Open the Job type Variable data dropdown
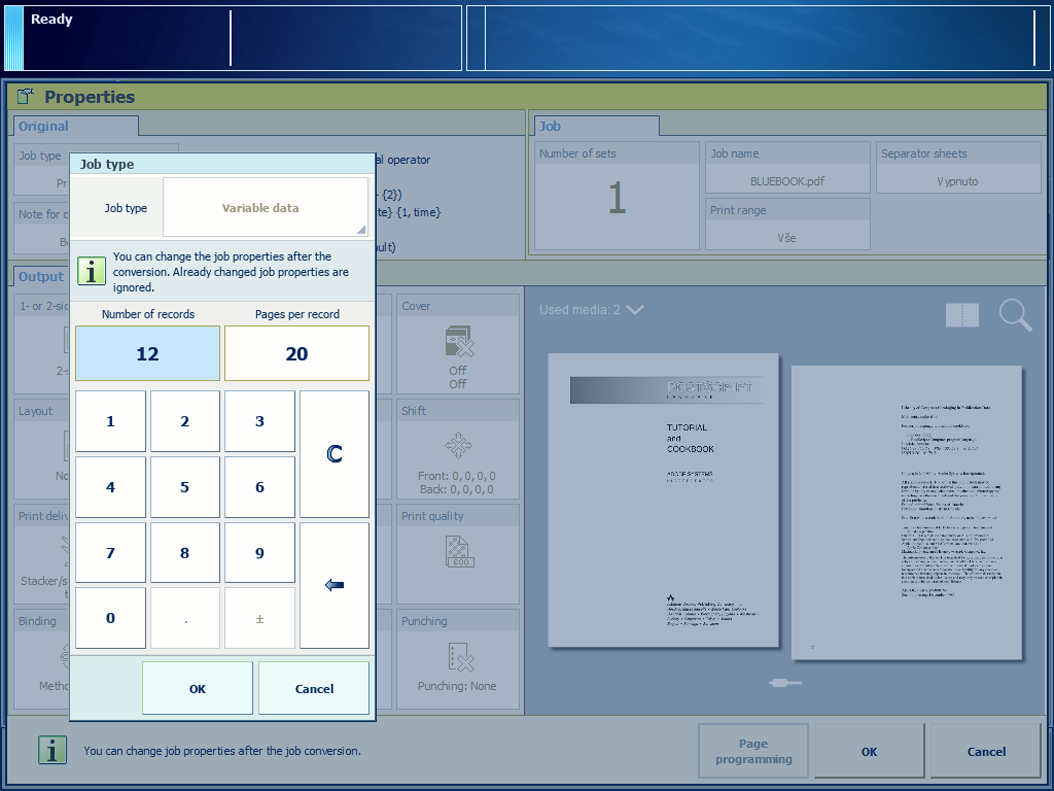 click(265, 208)
